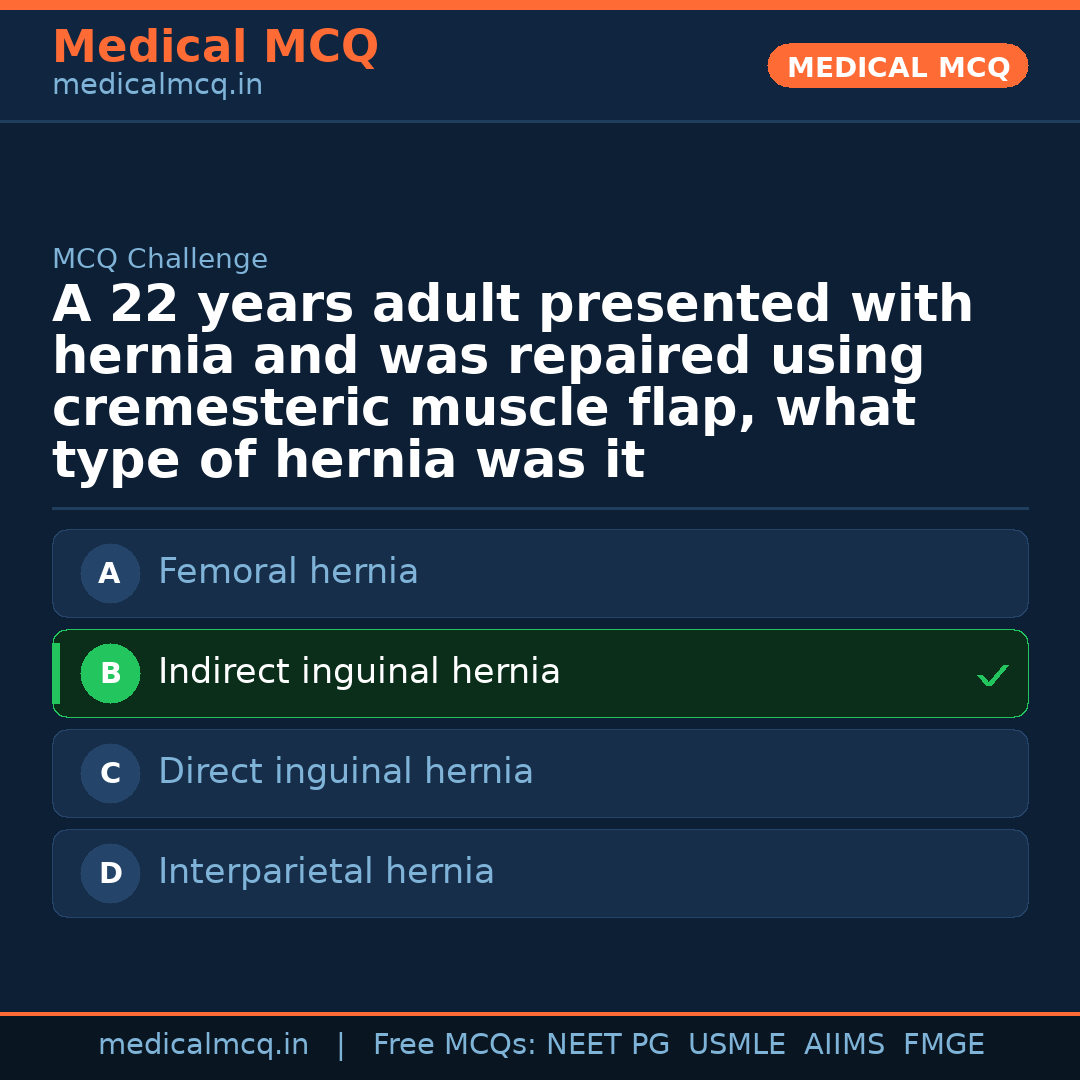Click the D letter circle icon
Image resolution: width=1080 pixels, height=1080 pixels.
[x=110, y=873]
